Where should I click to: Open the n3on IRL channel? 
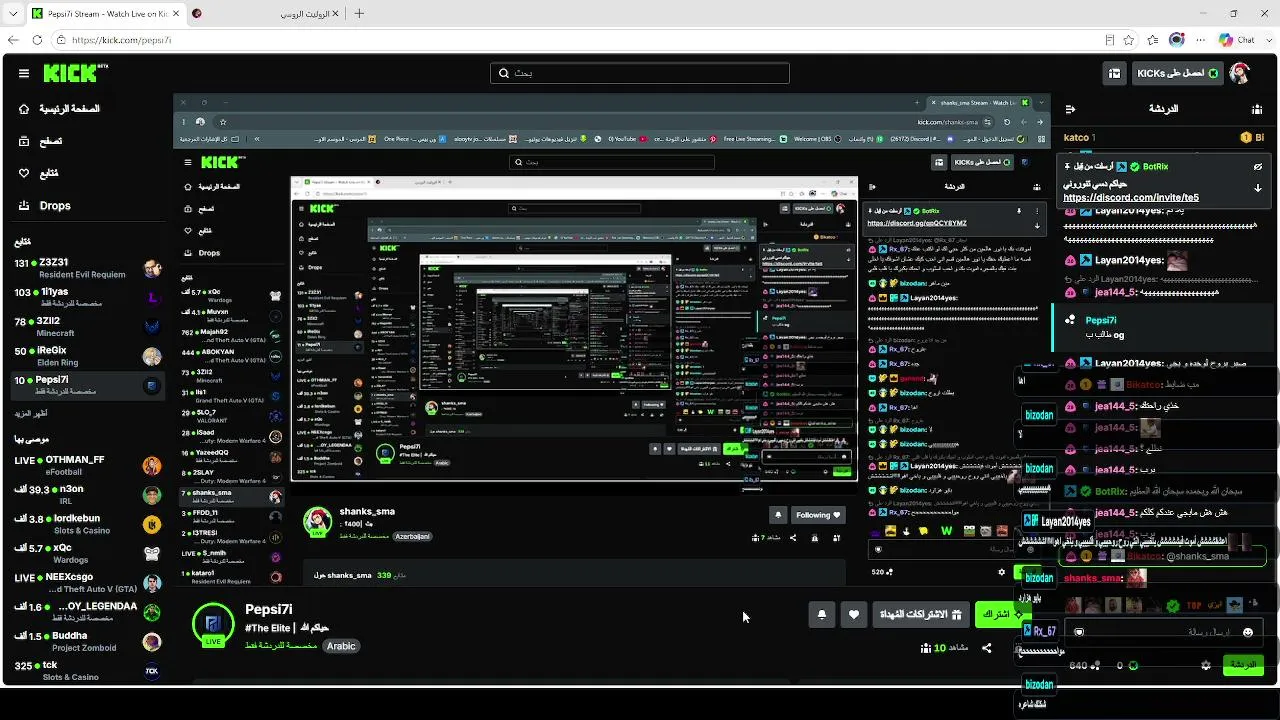click(x=86, y=495)
